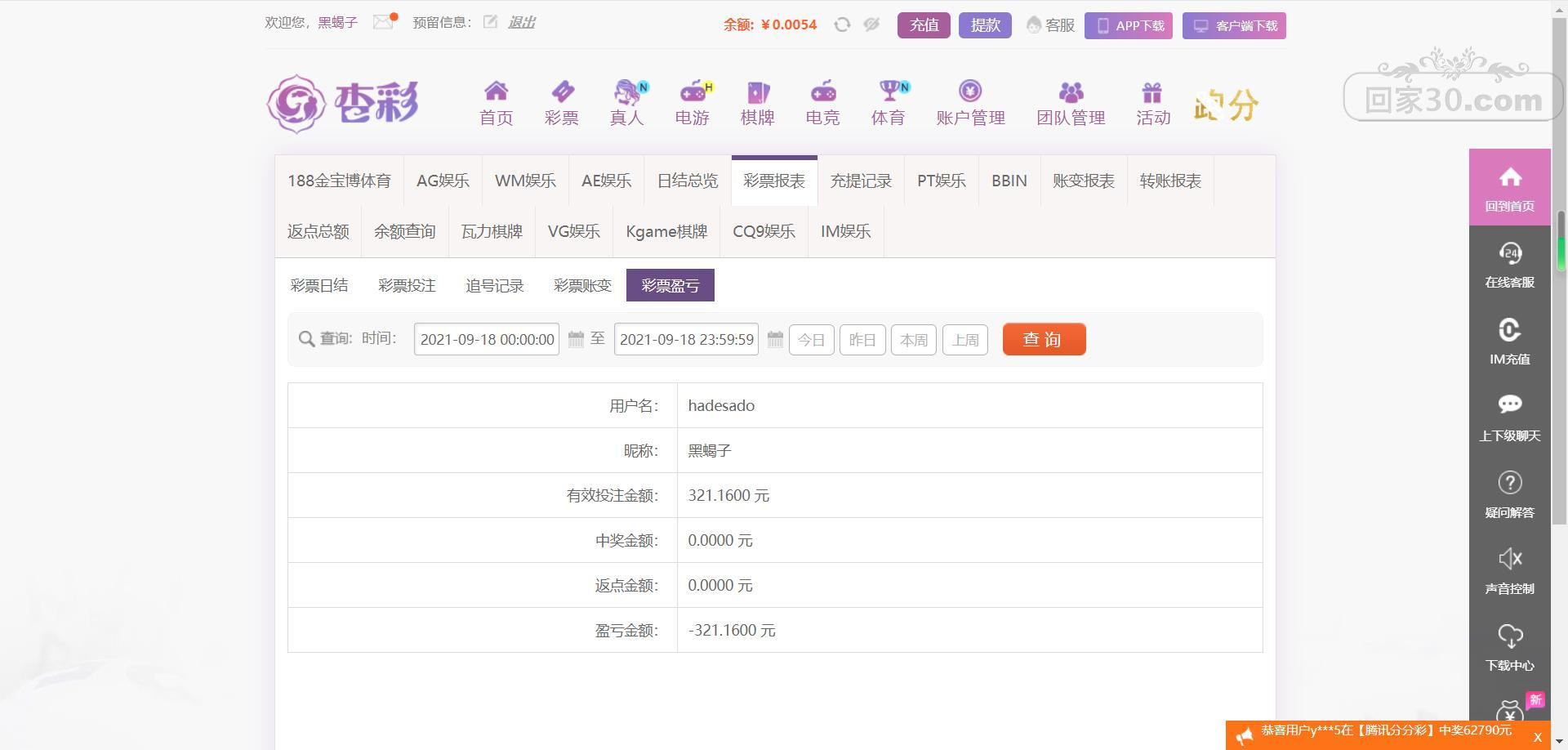Click APP下载 button

click(1129, 25)
